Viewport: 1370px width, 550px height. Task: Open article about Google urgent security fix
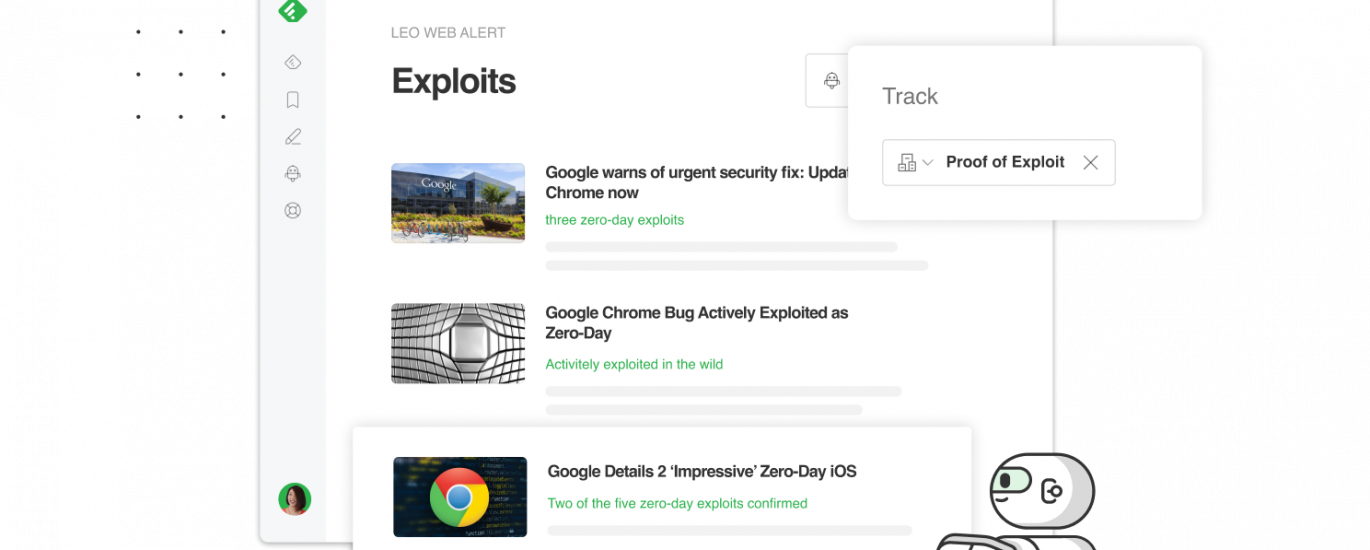pyautogui.click(x=697, y=182)
